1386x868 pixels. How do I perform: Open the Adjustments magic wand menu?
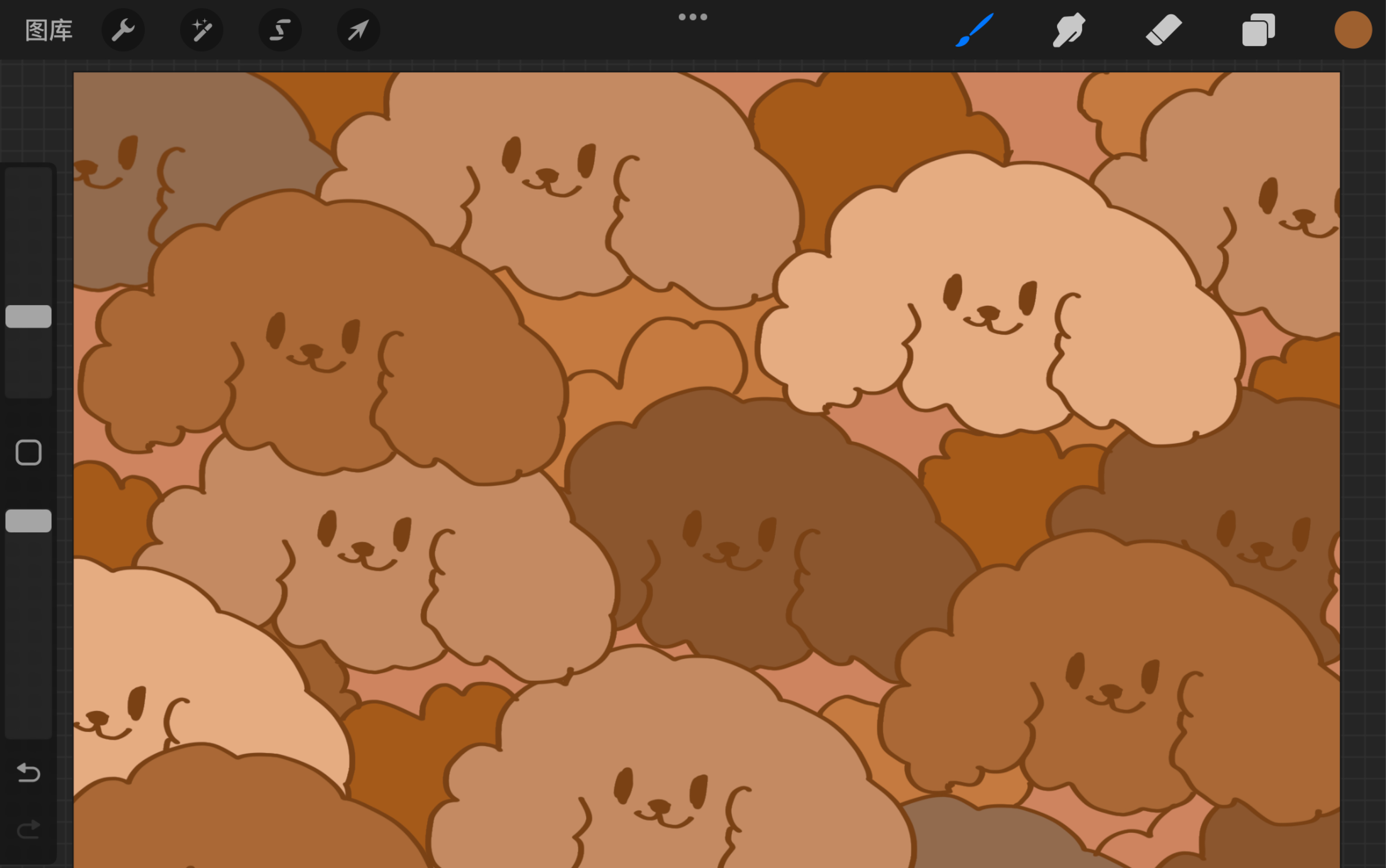[201, 30]
